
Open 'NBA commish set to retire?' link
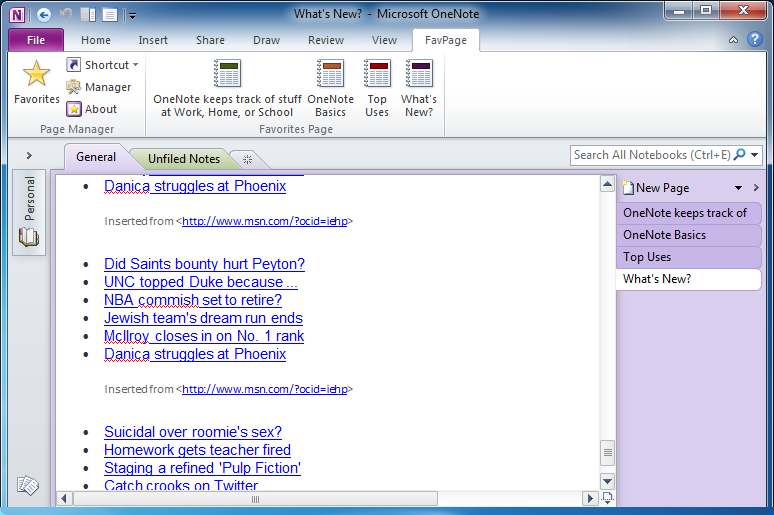193,300
